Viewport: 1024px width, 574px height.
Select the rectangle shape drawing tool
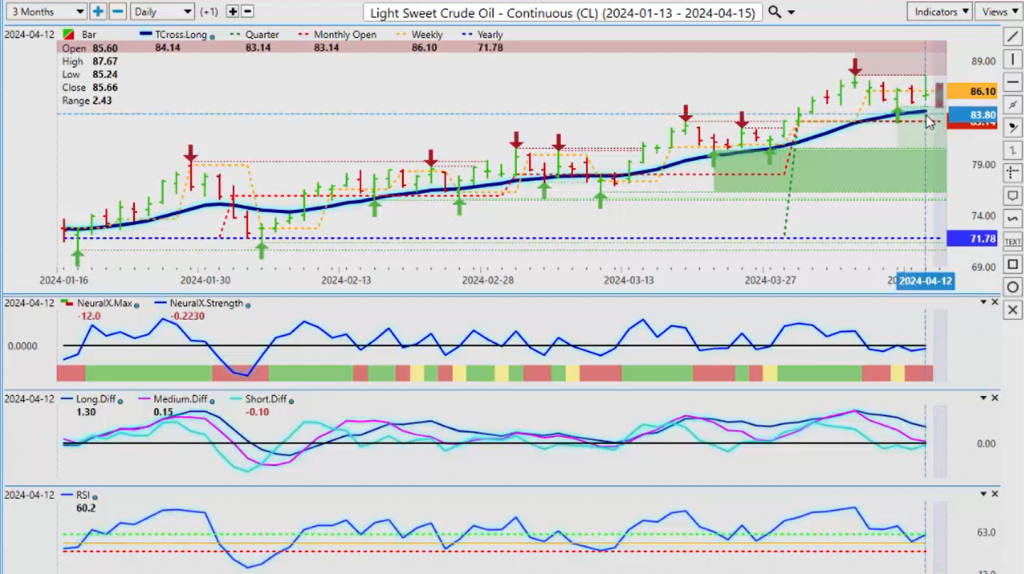click(x=1012, y=264)
